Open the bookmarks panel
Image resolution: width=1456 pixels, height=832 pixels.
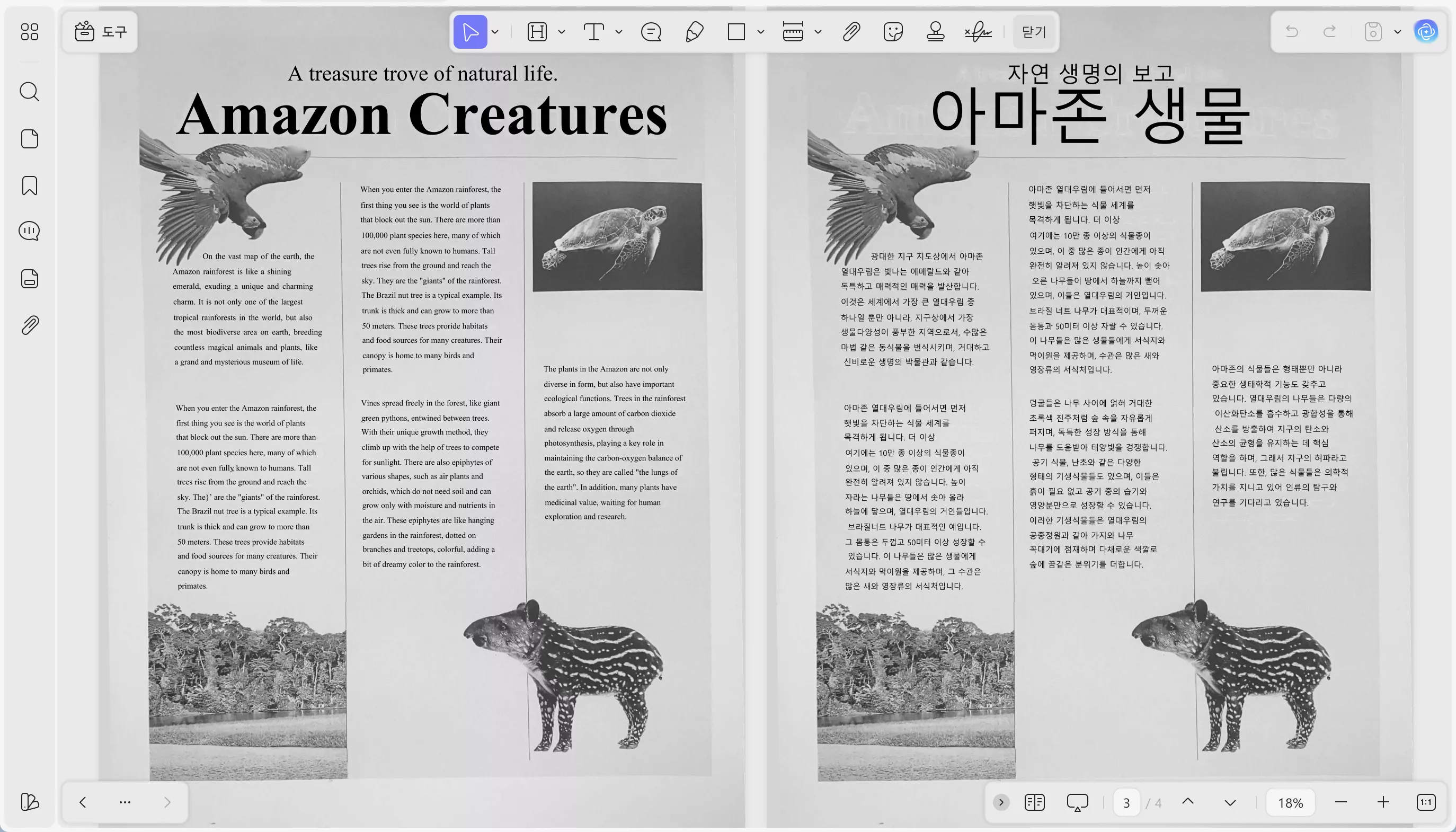click(29, 185)
